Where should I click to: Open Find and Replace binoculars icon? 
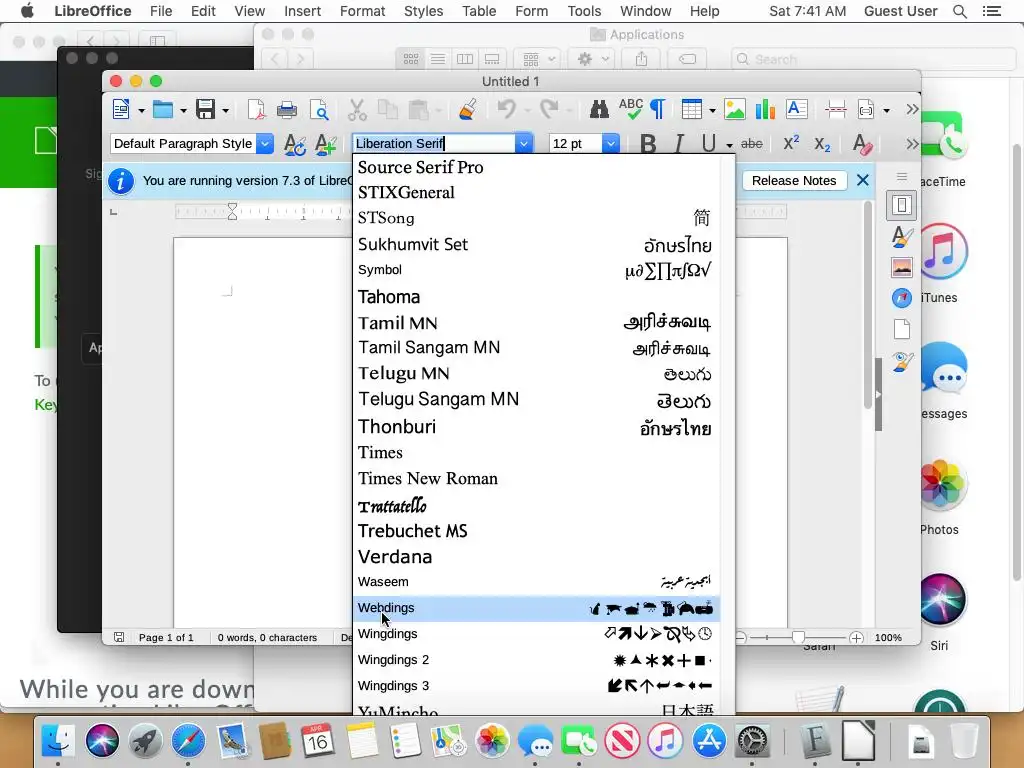click(x=599, y=109)
